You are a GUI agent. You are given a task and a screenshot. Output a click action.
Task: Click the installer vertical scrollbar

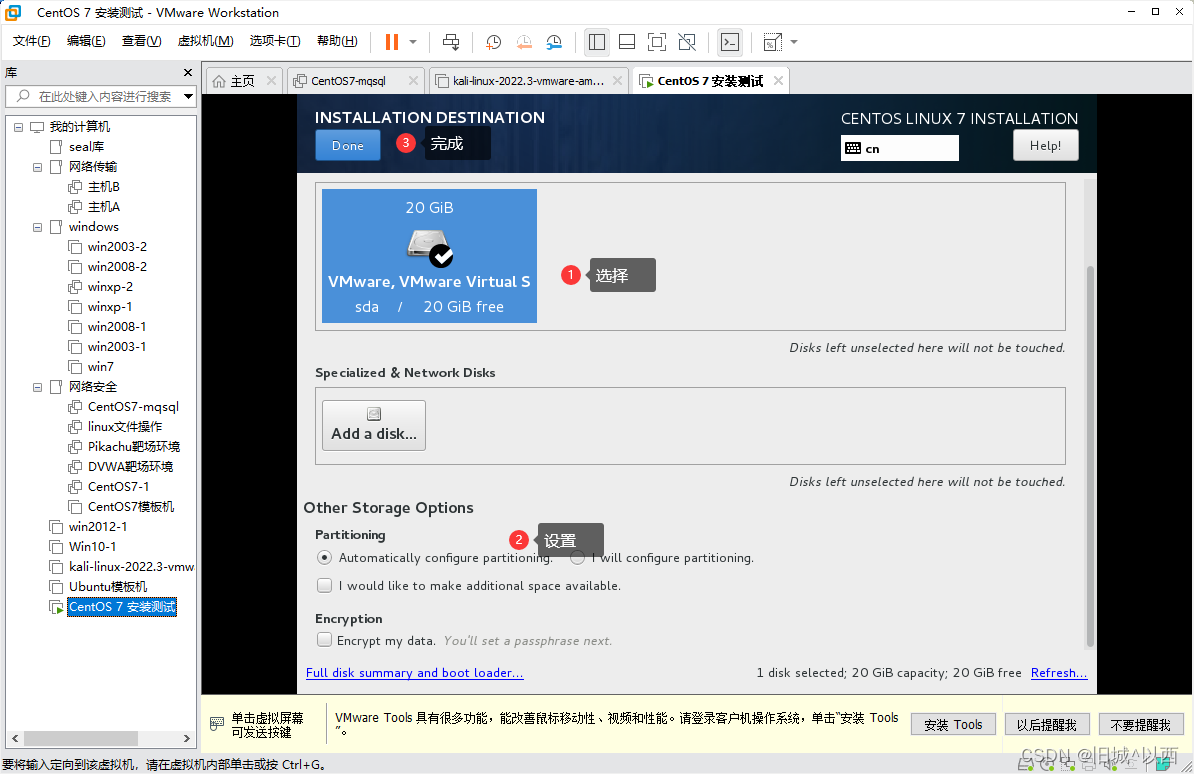point(1090,457)
